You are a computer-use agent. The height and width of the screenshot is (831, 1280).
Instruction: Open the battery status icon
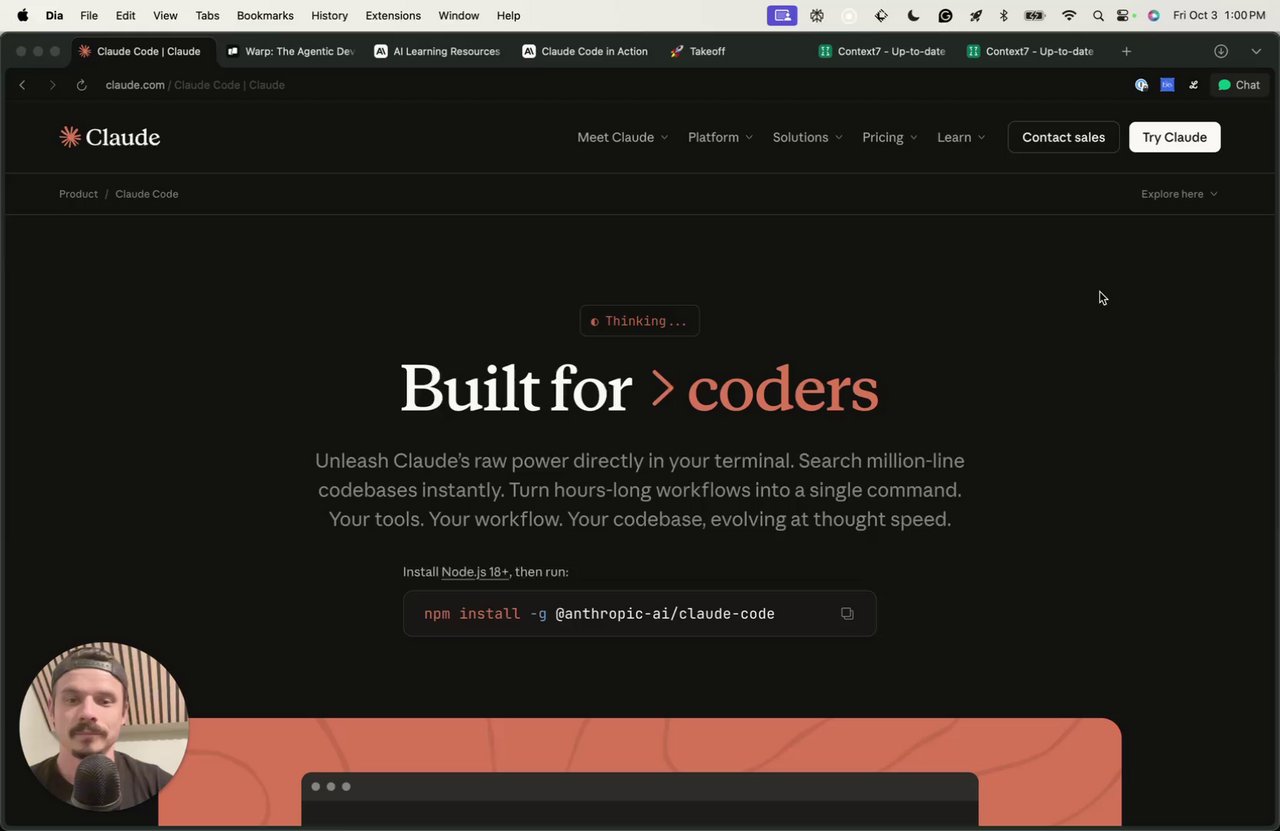(1035, 15)
